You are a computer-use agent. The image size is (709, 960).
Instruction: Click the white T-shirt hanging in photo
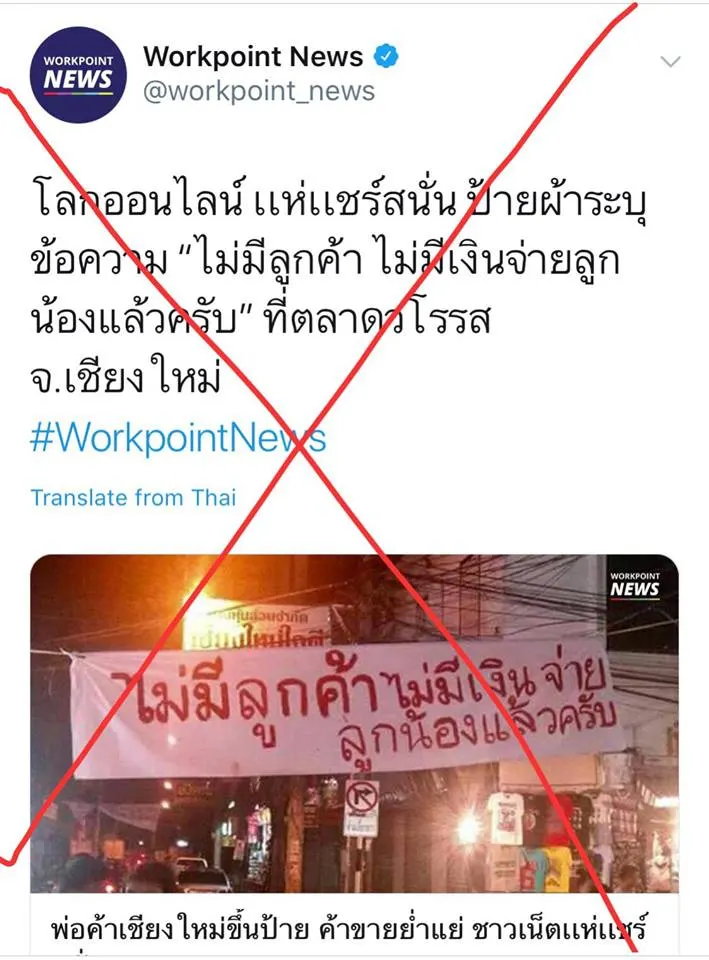click(x=506, y=819)
